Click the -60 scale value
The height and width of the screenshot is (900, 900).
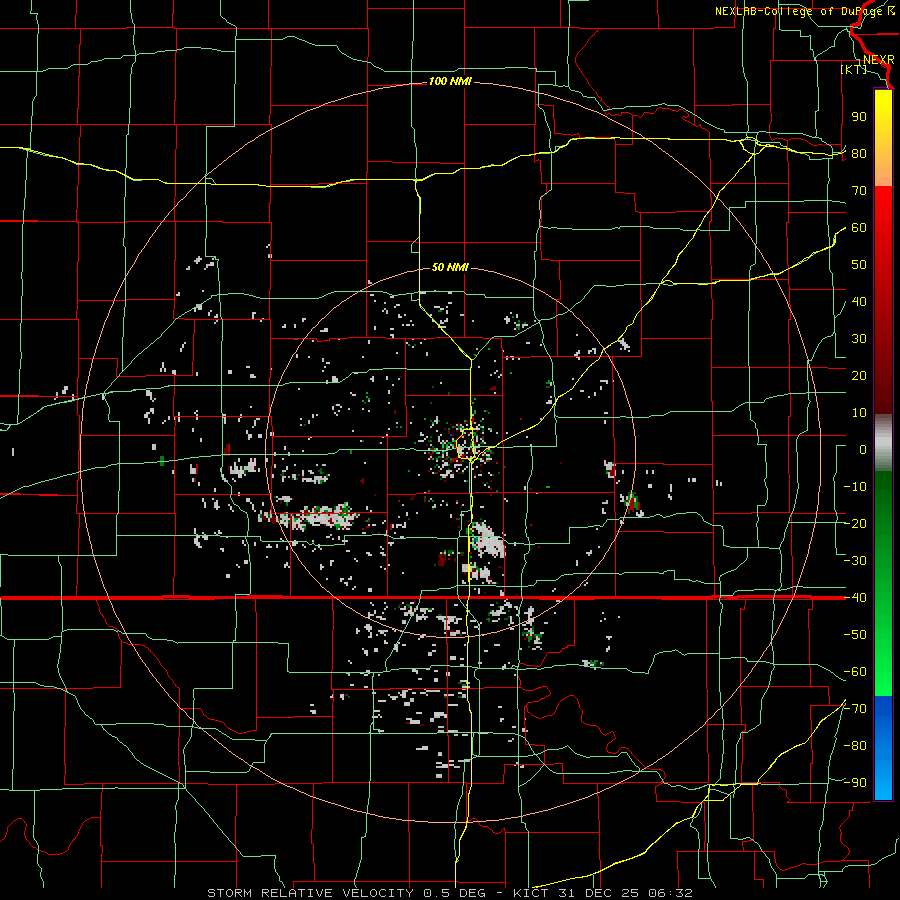855,672
